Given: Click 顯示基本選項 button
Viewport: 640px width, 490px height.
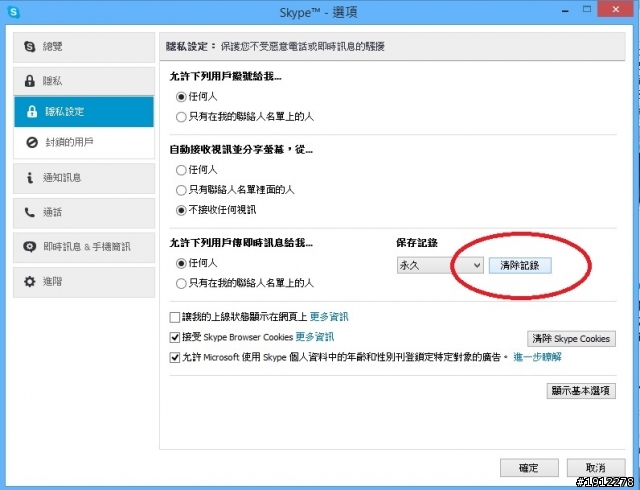Looking at the screenshot, I should click(581, 391).
